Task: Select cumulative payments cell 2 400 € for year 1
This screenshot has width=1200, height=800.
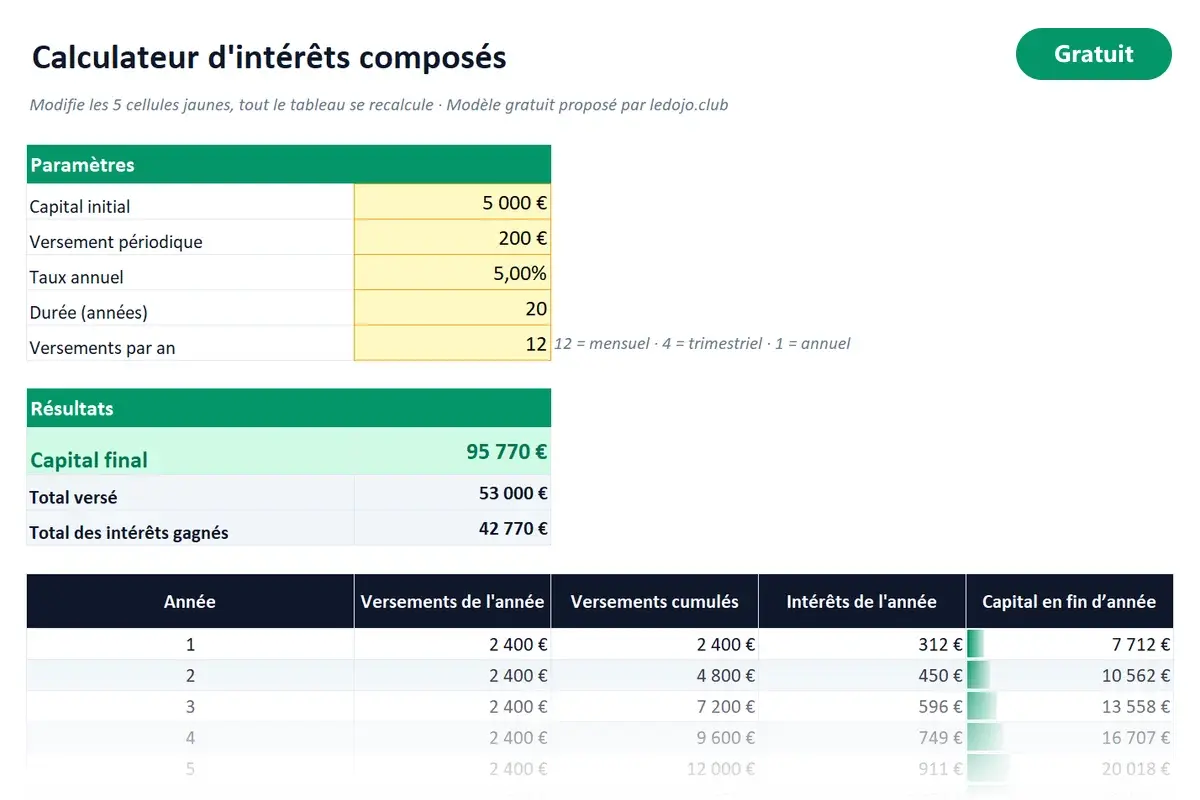Action: pyautogui.click(x=655, y=644)
